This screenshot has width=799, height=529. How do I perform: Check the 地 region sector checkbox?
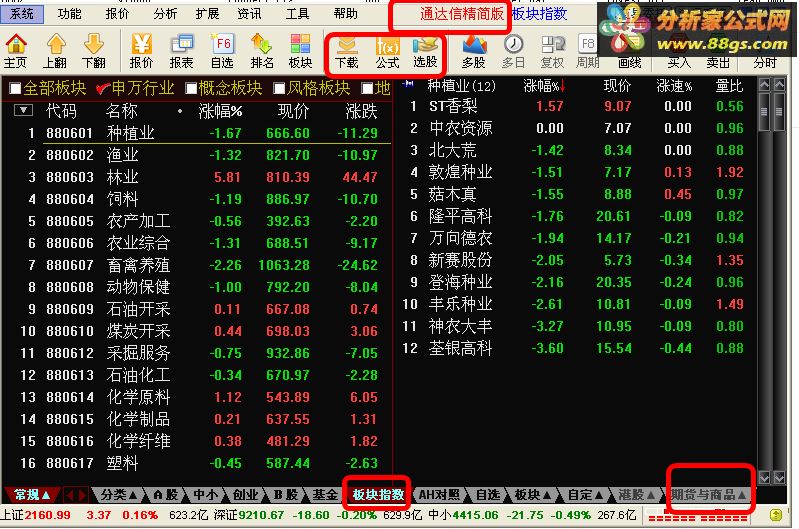click(367, 89)
